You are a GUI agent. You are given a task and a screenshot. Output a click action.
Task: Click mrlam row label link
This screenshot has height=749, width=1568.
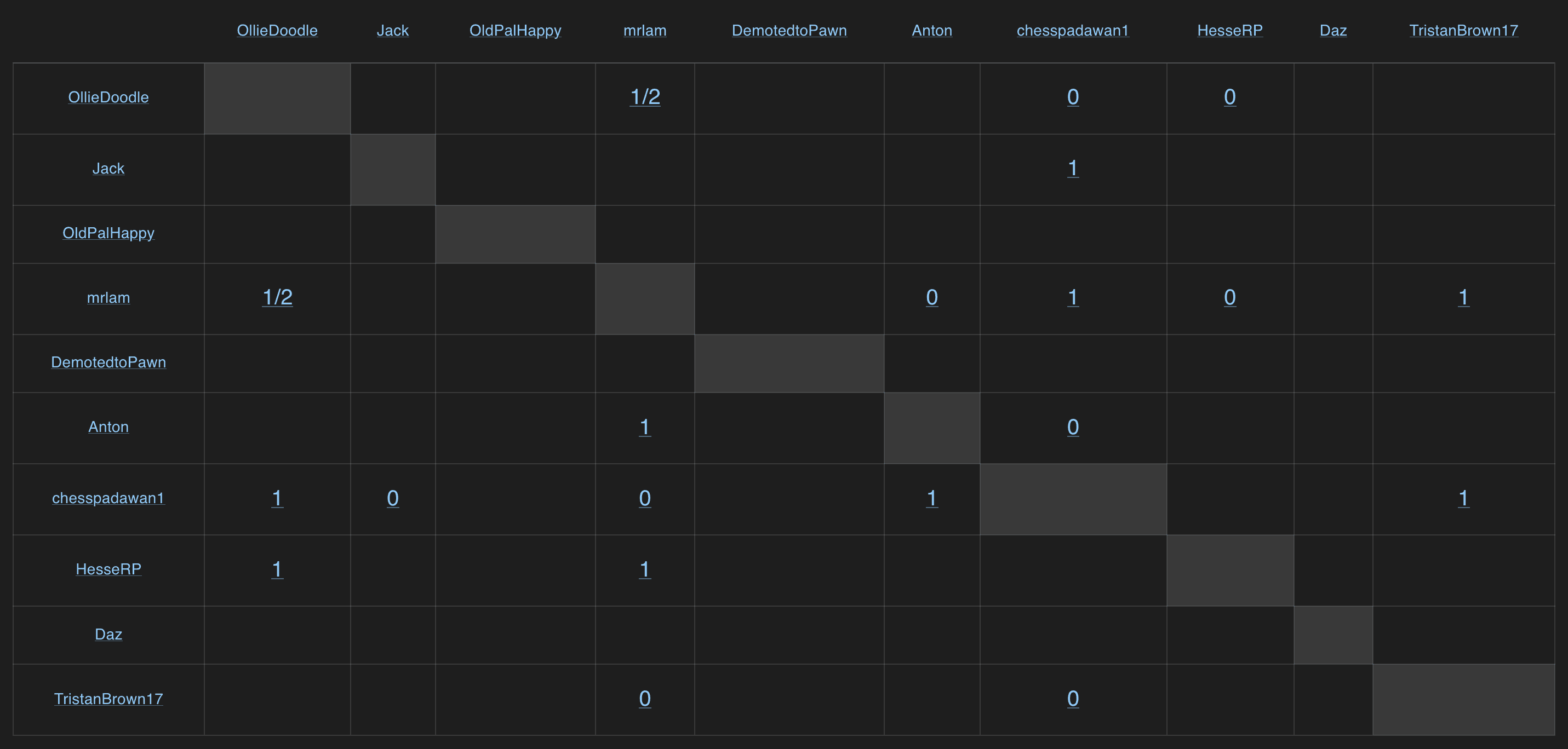tap(108, 297)
